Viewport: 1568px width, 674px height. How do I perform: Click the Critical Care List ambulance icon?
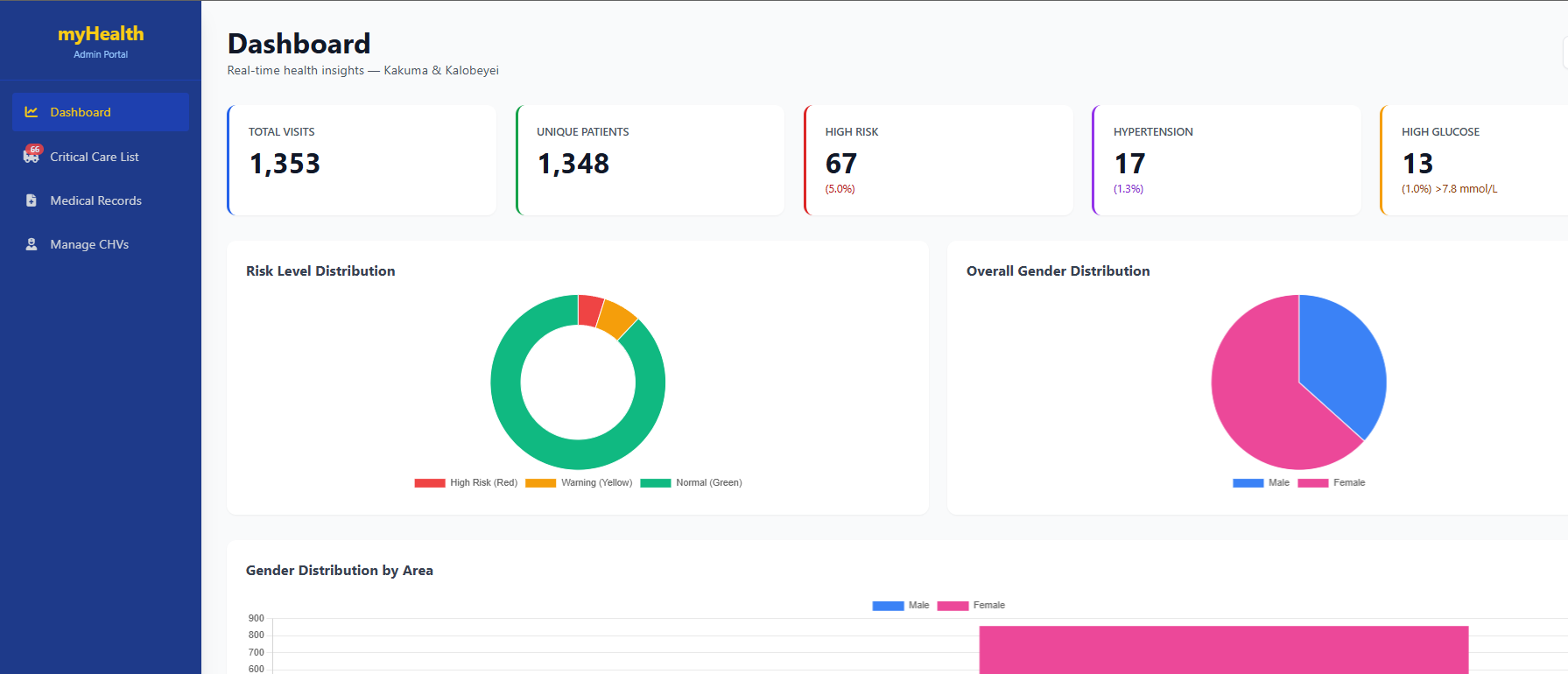click(x=31, y=157)
